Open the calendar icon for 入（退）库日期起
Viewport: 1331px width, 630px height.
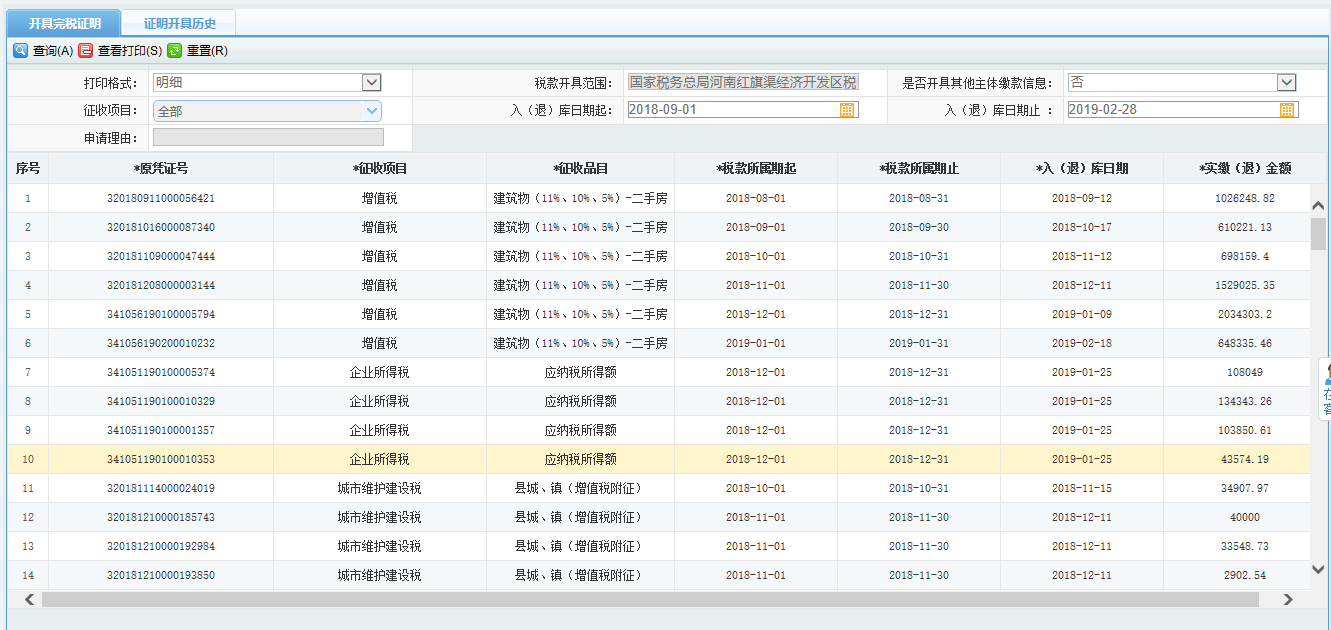[x=846, y=109]
